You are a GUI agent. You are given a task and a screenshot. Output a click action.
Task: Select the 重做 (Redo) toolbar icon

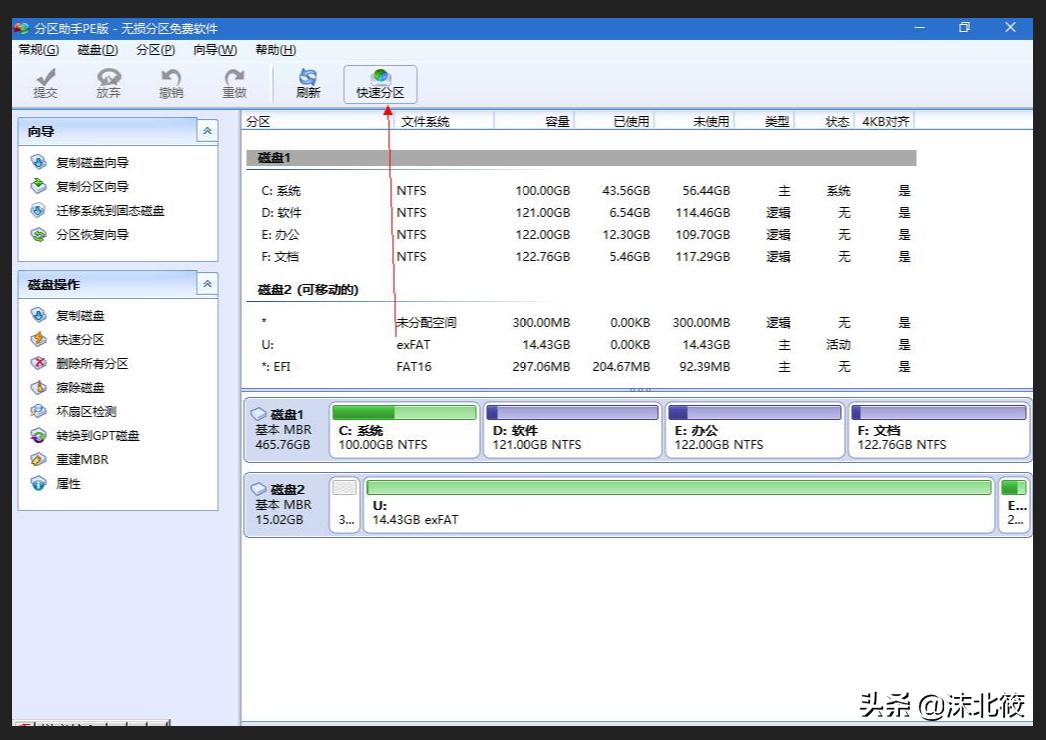233,80
